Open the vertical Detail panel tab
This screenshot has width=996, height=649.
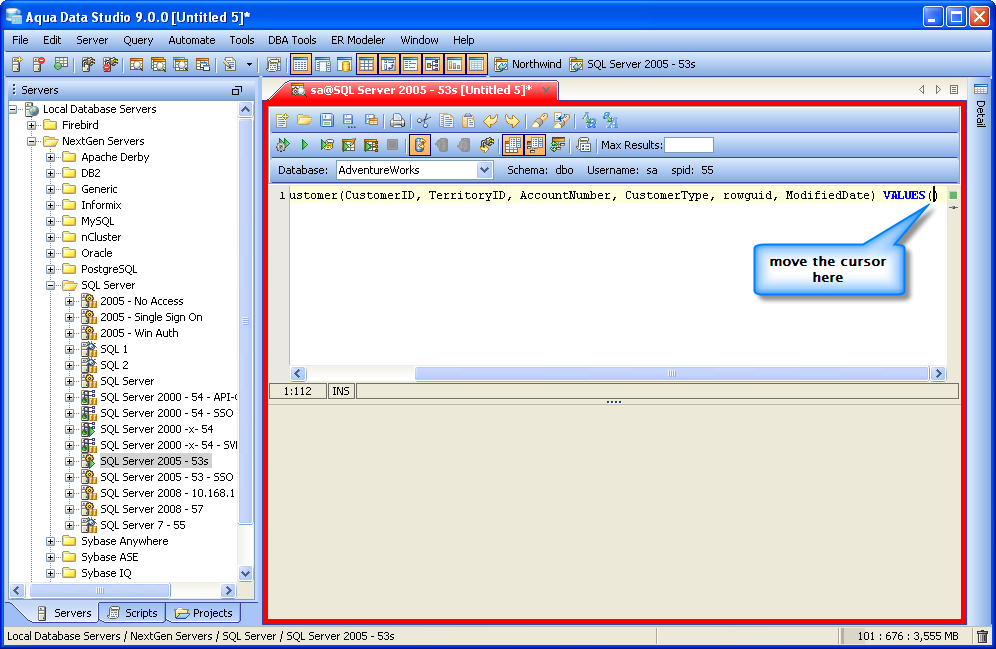[981, 106]
